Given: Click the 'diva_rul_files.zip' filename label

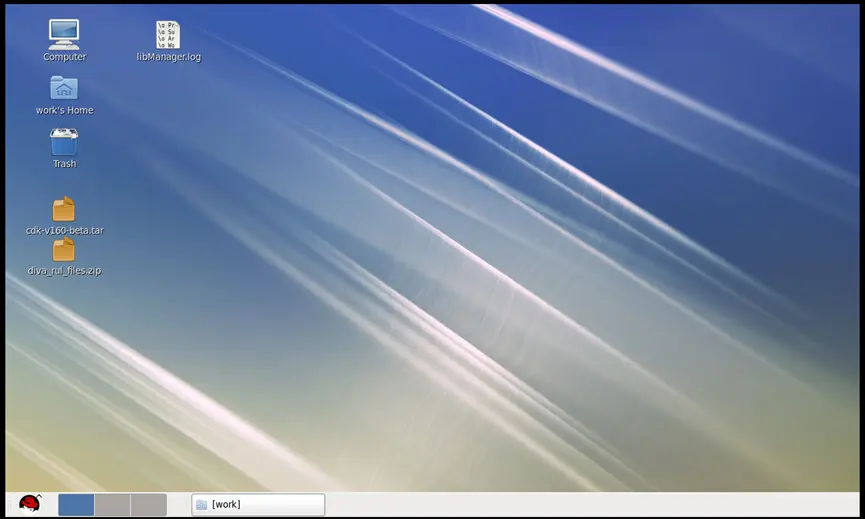Looking at the screenshot, I should [x=65, y=270].
